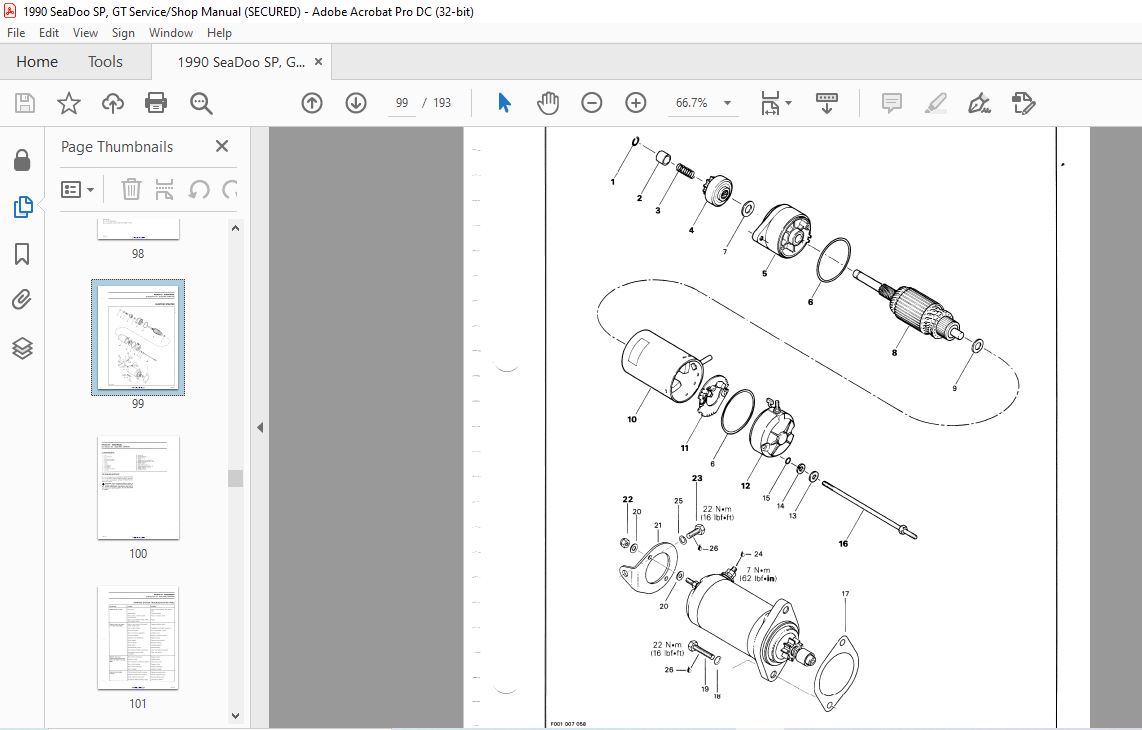Close the Page Thumbnails panel
Image resolution: width=1142 pixels, height=730 pixels.
click(222, 146)
